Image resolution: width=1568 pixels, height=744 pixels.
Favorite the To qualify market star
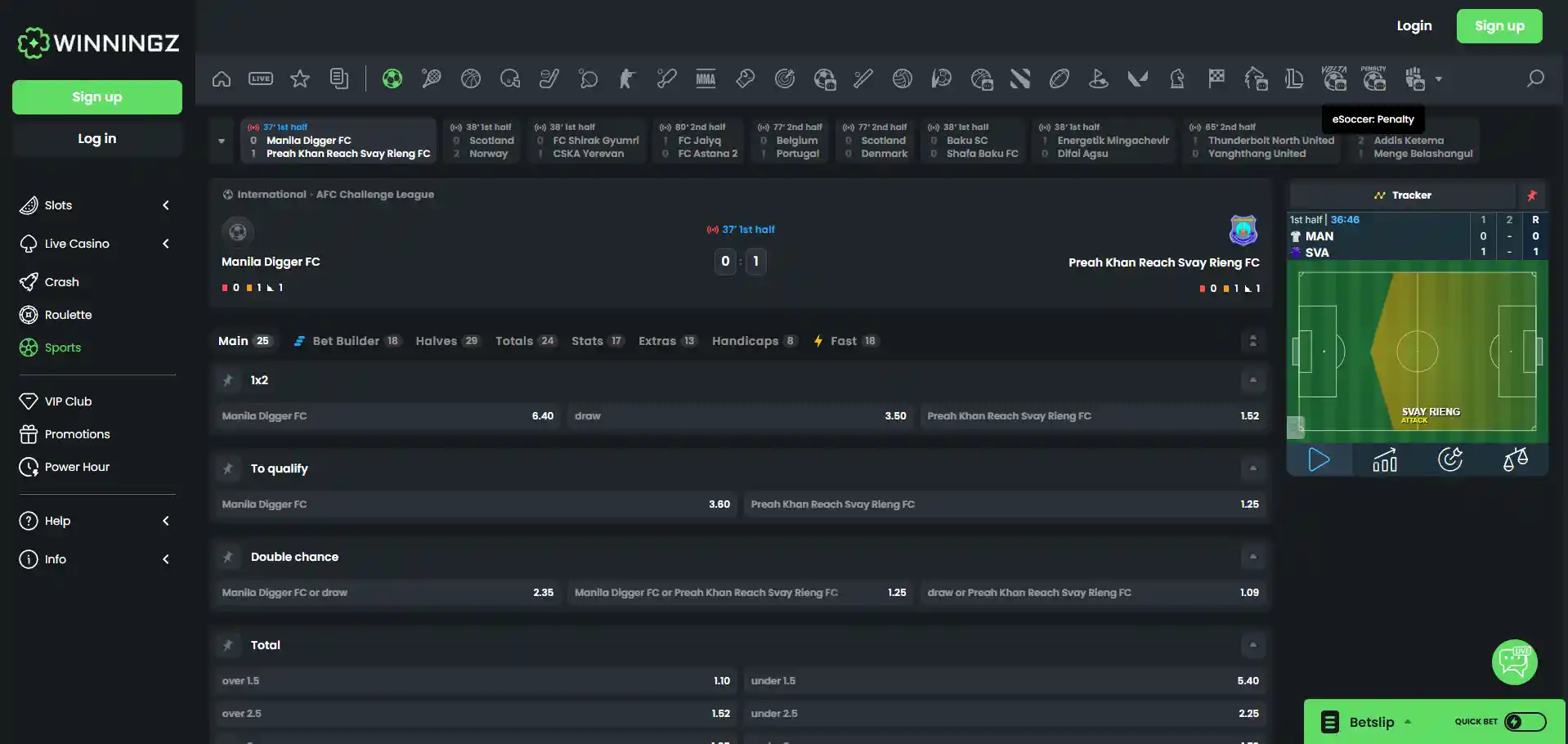click(x=228, y=468)
